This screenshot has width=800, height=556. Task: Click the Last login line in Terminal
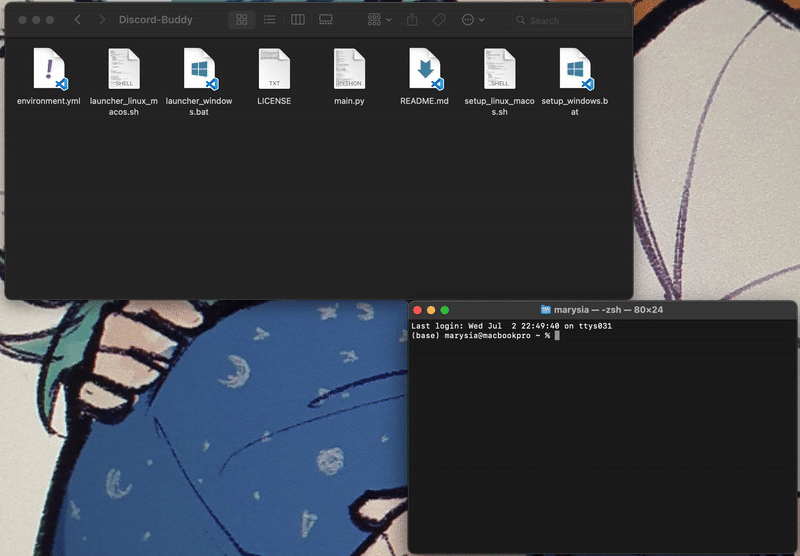511,326
